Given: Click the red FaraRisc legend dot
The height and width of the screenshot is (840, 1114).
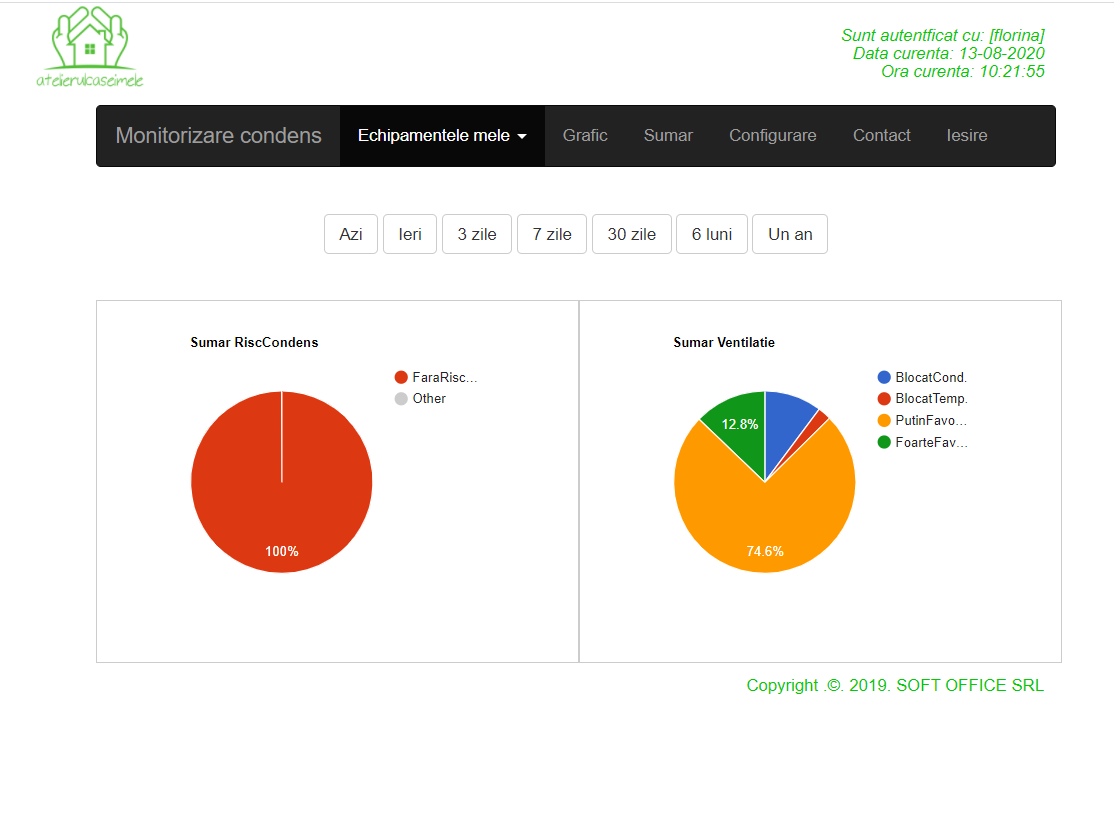Looking at the screenshot, I should click(402, 377).
